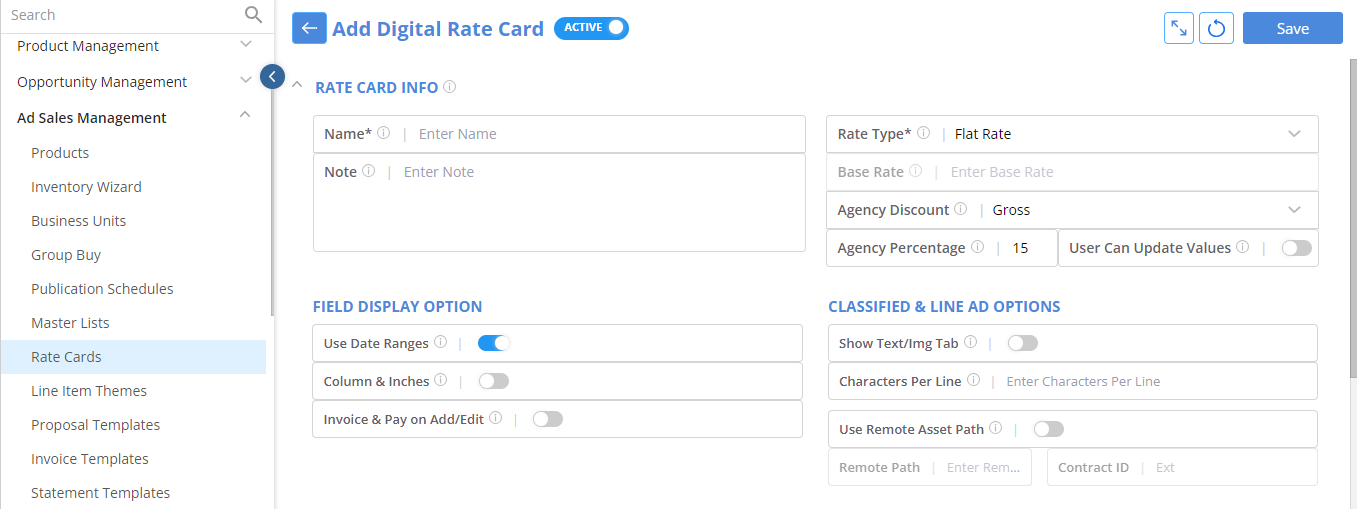
Task: Click the back arrow beside Add Digital Rate Card
Action: click(309, 28)
